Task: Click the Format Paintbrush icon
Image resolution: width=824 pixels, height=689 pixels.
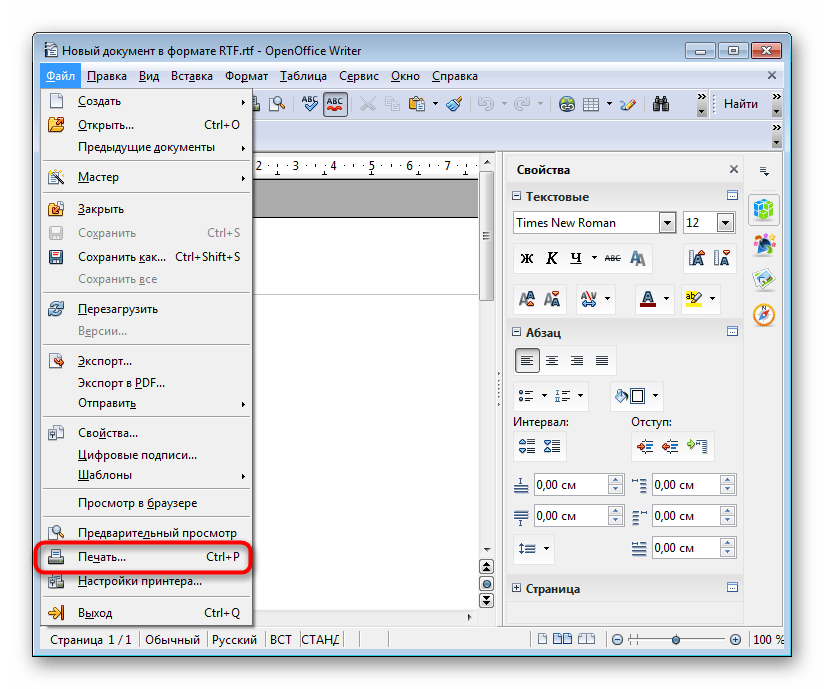Action: pyautogui.click(x=453, y=103)
